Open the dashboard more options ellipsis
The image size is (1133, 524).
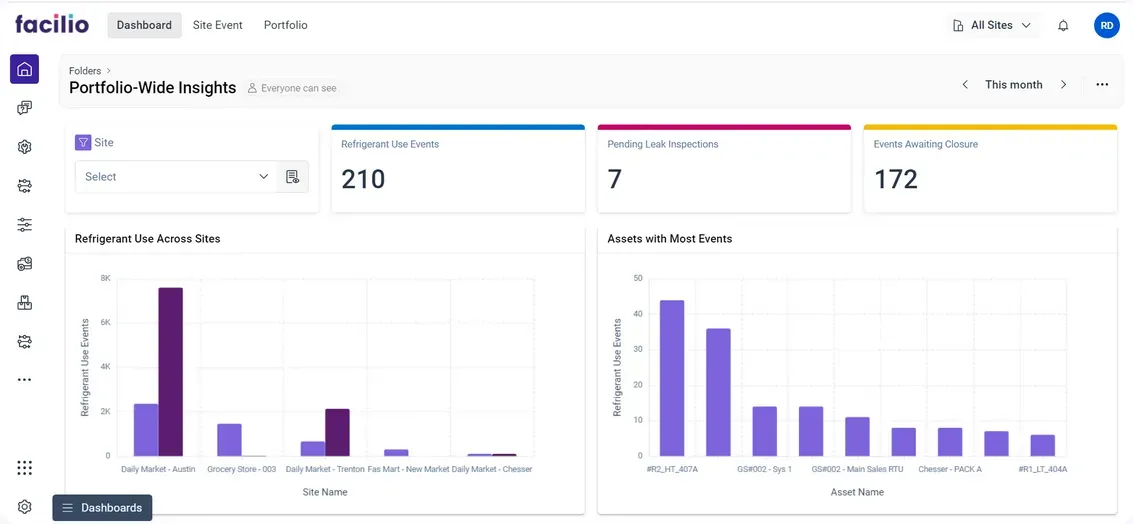click(x=1102, y=85)
